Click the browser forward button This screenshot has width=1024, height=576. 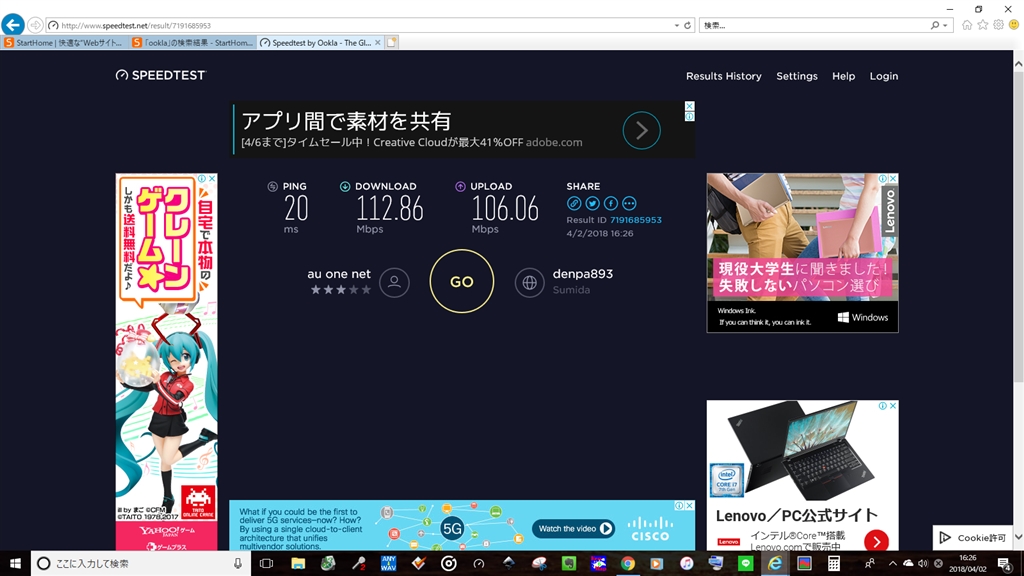click(x=35, y=25)
